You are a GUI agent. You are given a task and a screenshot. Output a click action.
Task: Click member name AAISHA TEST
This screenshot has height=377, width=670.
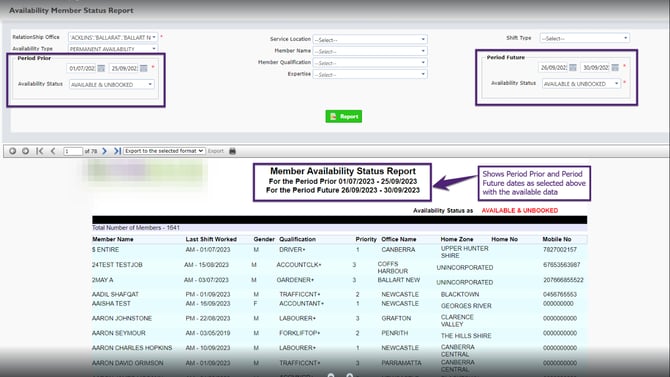coord(111,303)
